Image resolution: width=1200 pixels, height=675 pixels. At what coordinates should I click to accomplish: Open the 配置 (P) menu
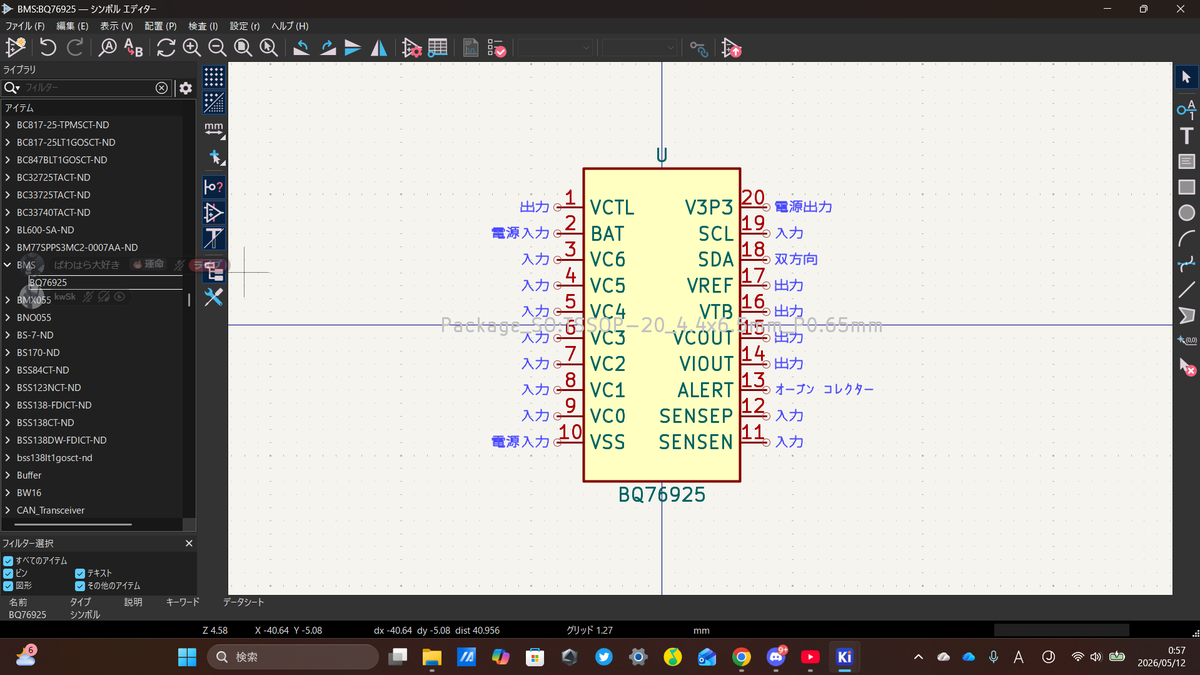(x=160, y=25)
